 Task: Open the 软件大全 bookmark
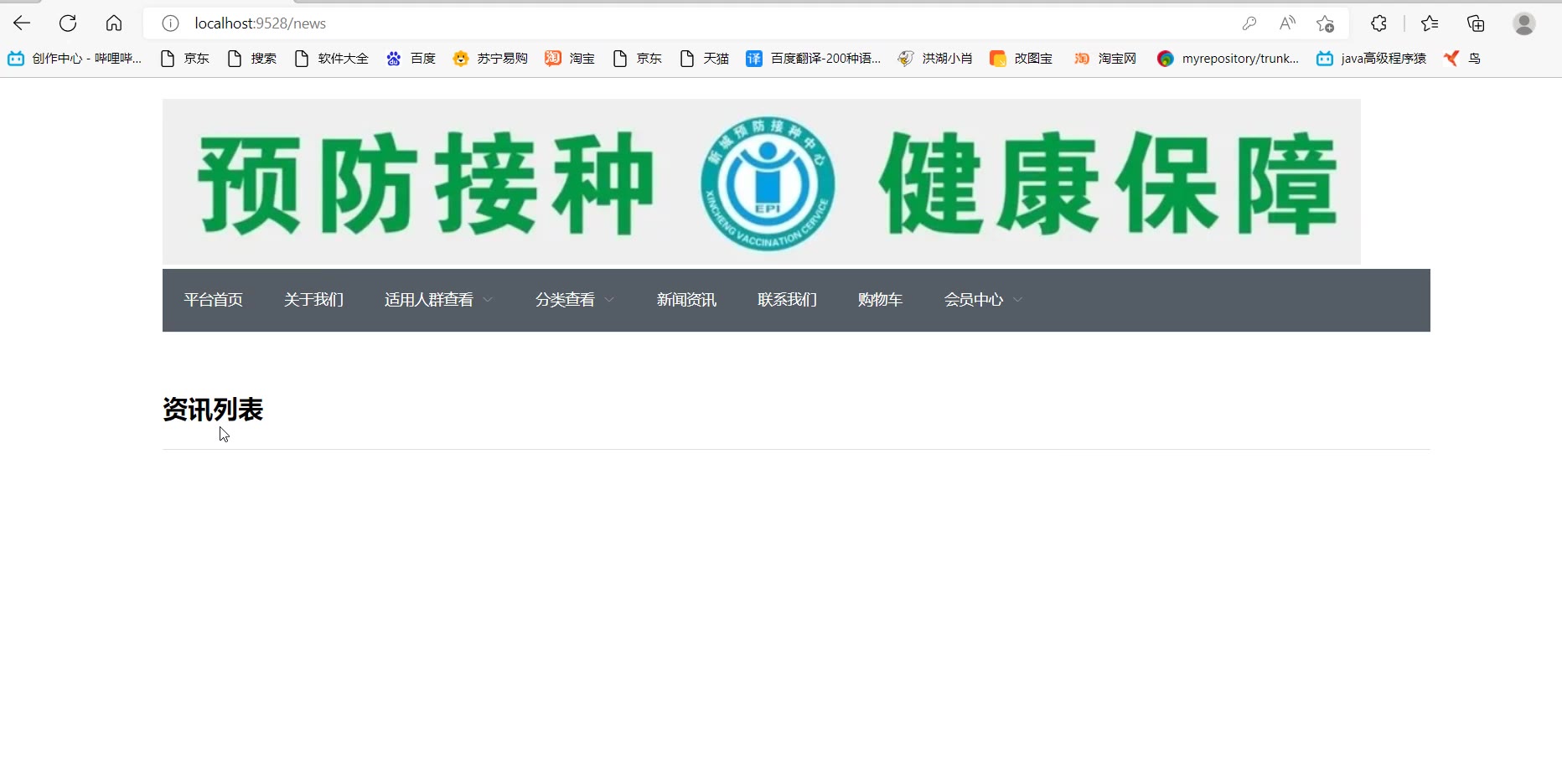331,59
